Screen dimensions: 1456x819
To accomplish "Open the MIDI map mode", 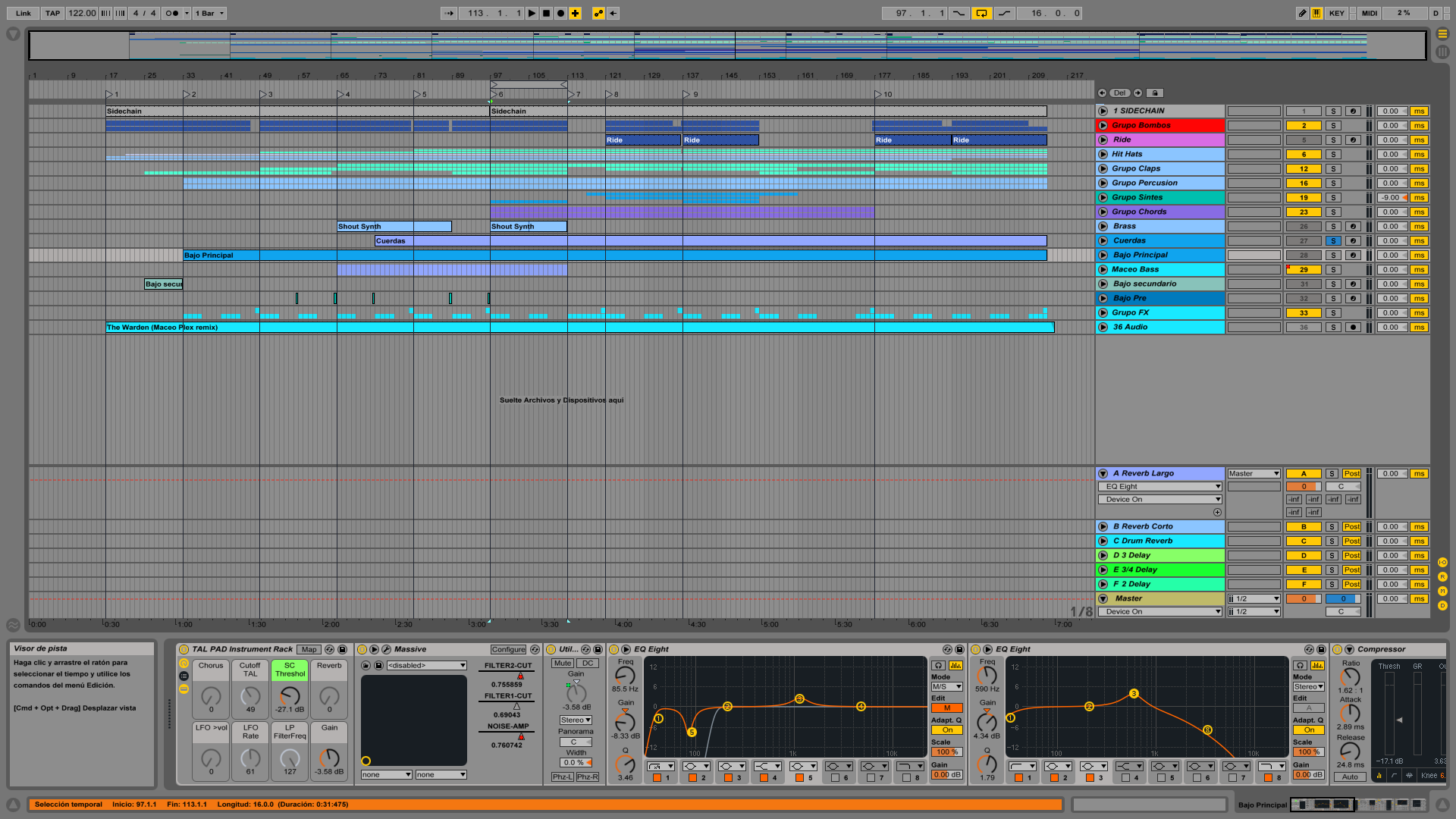I will (1369, 13).
